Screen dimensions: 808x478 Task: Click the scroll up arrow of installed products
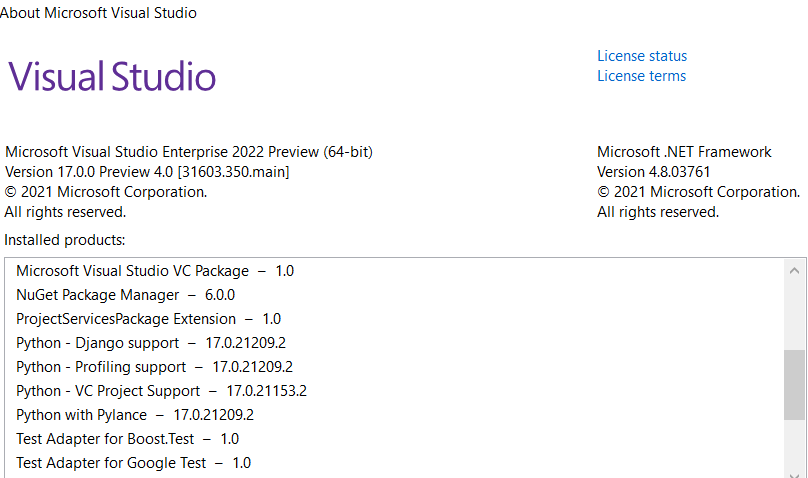[794, 270]
